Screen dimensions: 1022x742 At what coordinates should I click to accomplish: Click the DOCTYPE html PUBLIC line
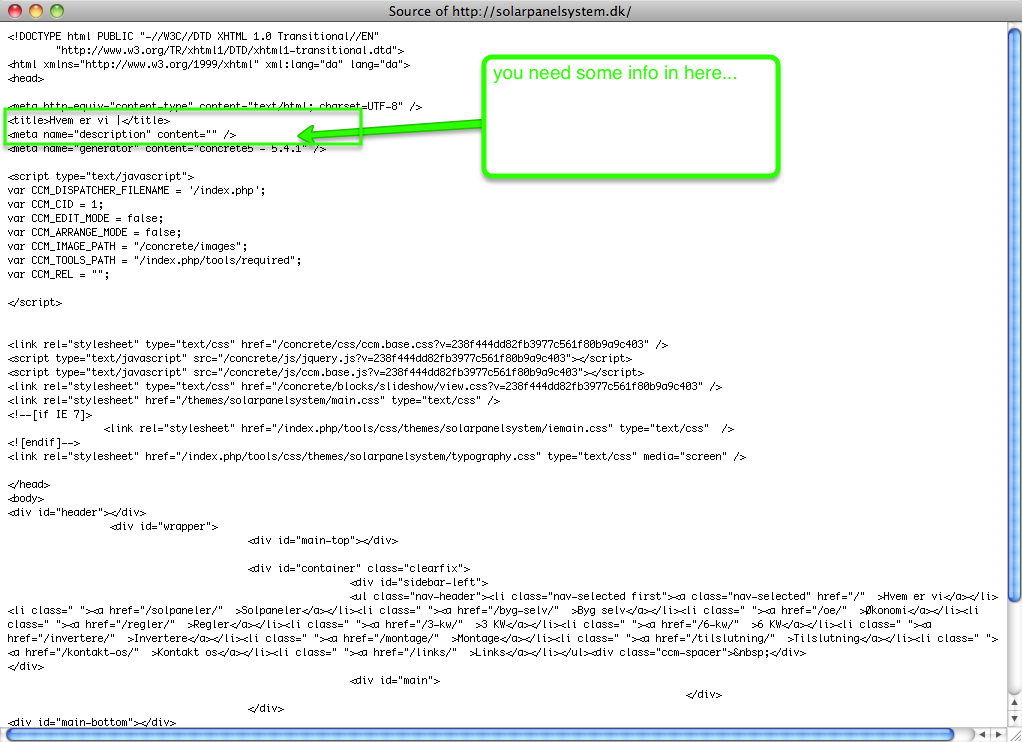coord(194,37)
